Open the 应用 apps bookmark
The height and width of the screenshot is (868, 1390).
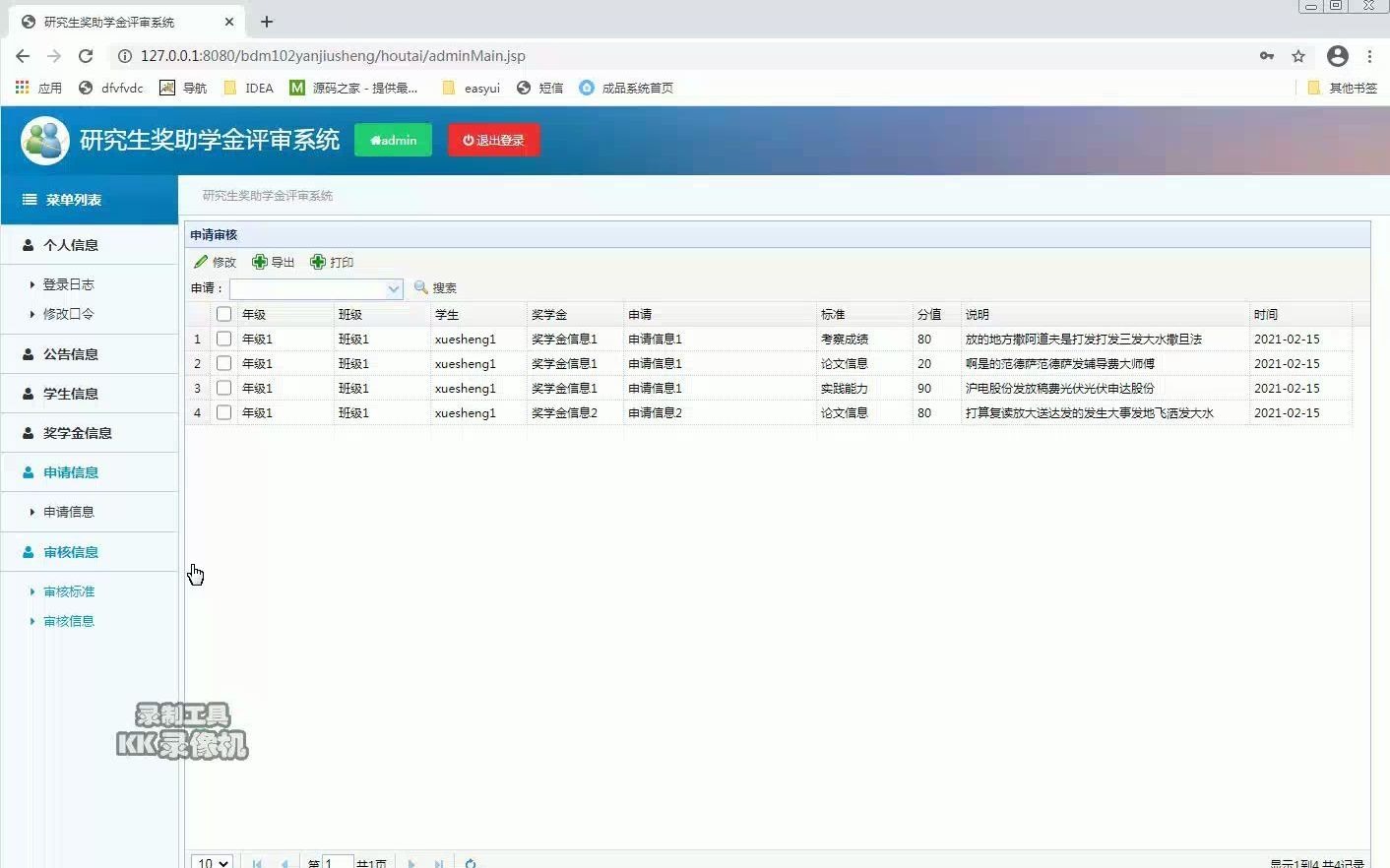(38, 88)
